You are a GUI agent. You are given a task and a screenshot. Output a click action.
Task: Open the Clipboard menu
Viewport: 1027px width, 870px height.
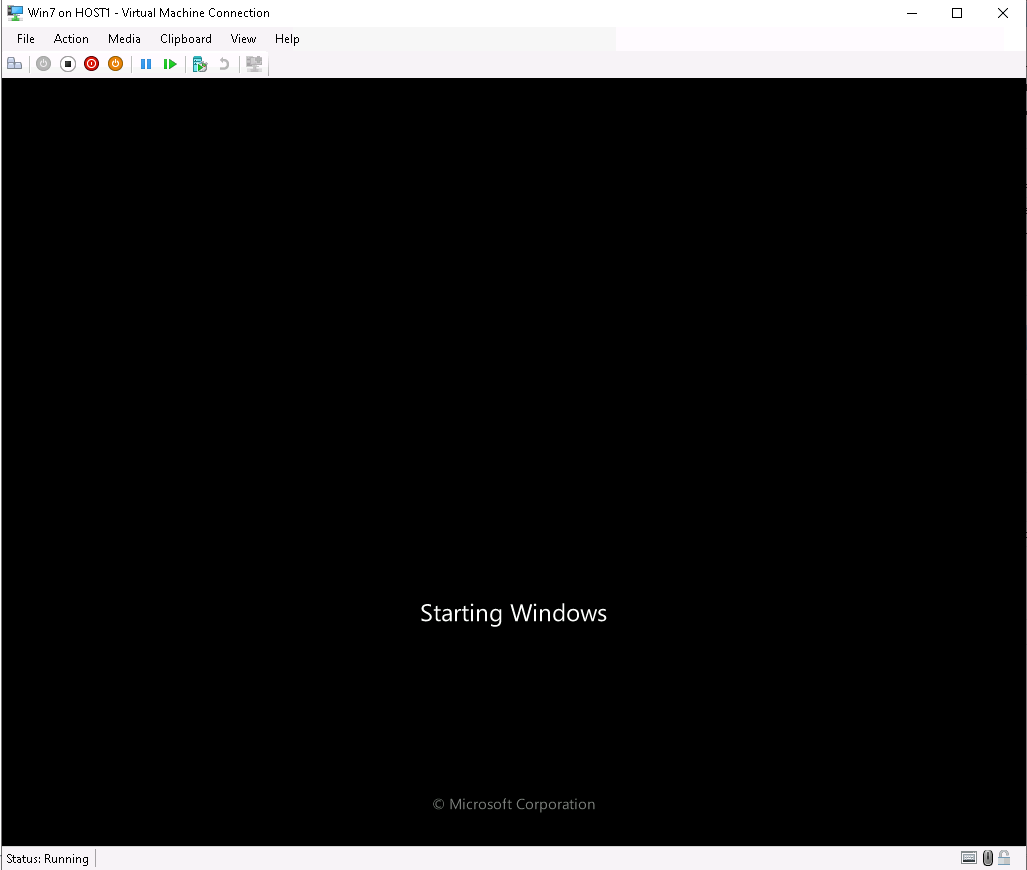(186, 39)
